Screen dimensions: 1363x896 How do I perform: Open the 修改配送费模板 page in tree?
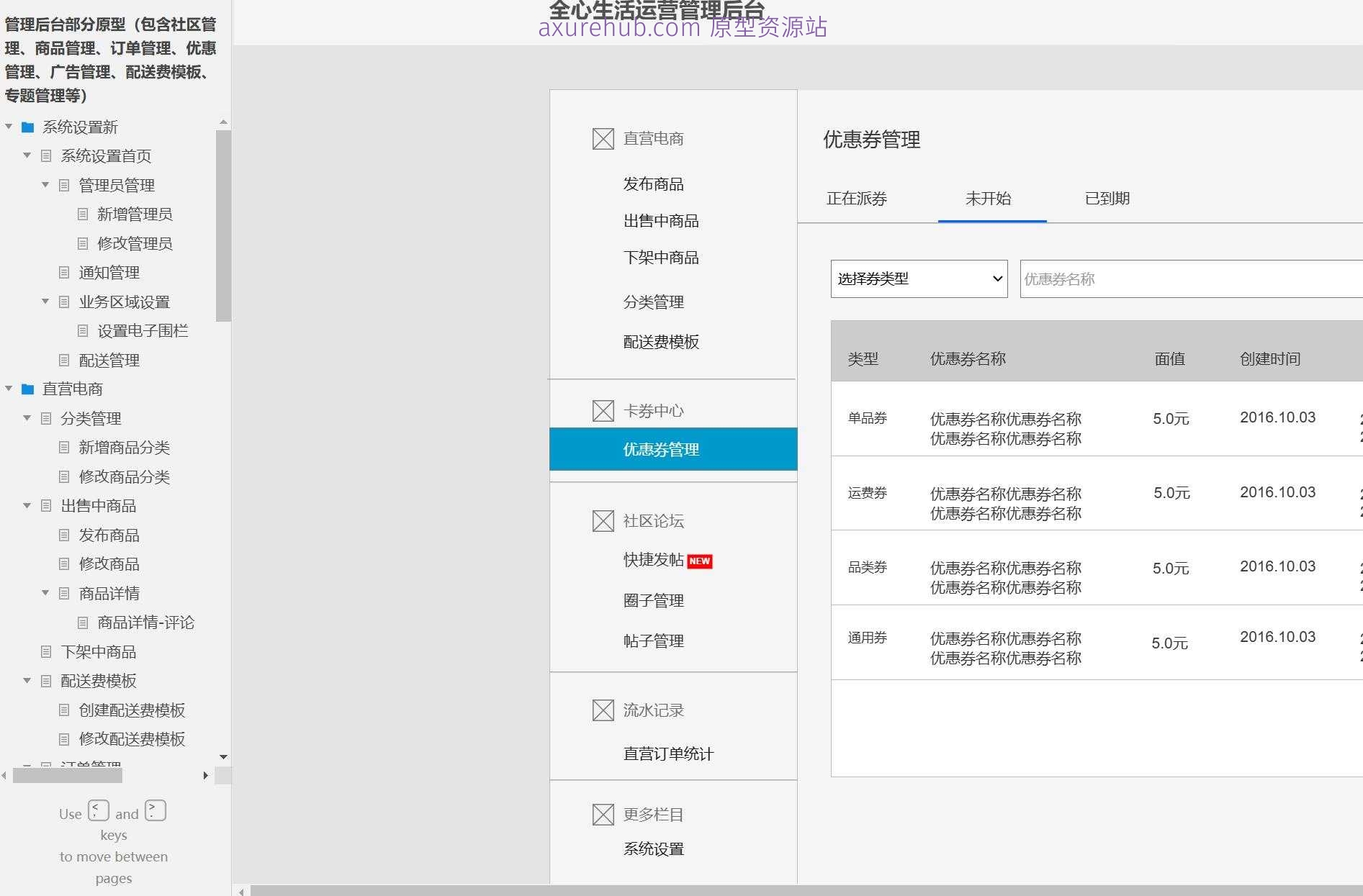coord(132,739)
